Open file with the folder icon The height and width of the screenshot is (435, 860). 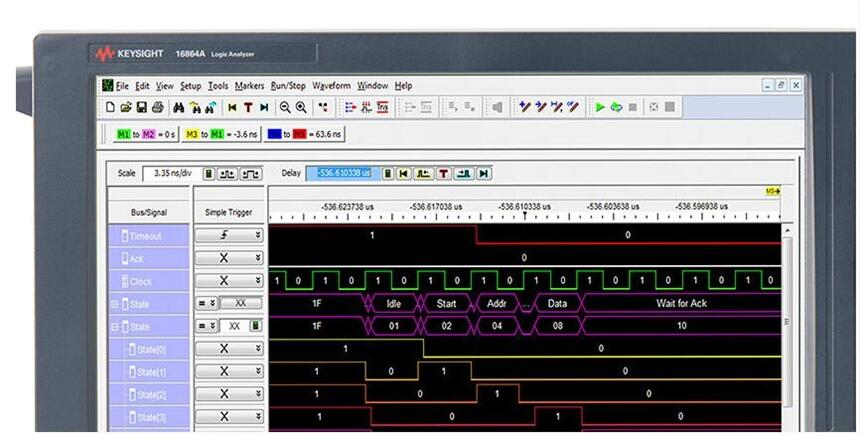[126, 107]
